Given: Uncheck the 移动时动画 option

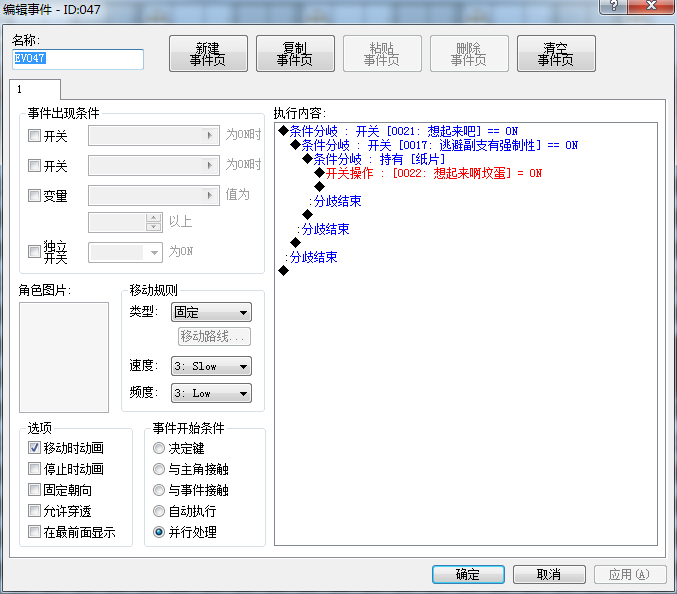Looking at the screenshot, I should (34, 448).
